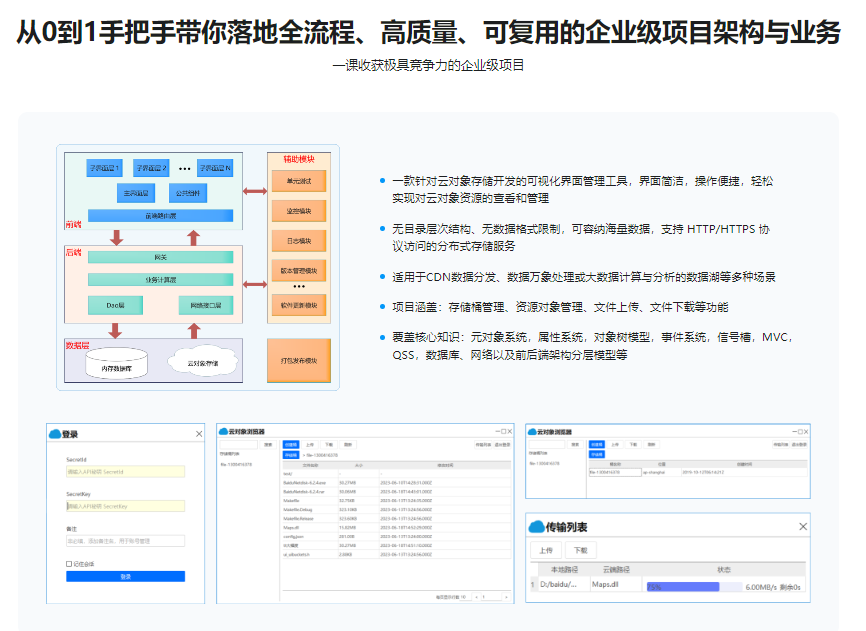The height and width of the screenshot is (631, 866).
Task: Click the SecretId input field
Action: 126,471
